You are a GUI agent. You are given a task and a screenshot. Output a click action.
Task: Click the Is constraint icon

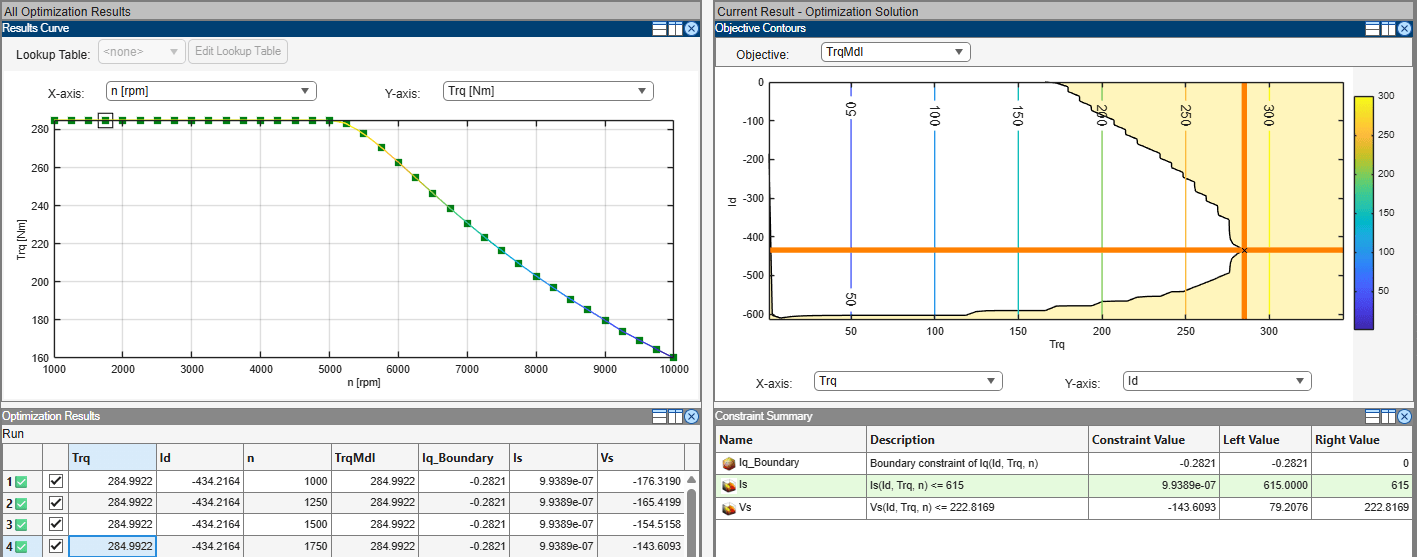coord(729,485)
